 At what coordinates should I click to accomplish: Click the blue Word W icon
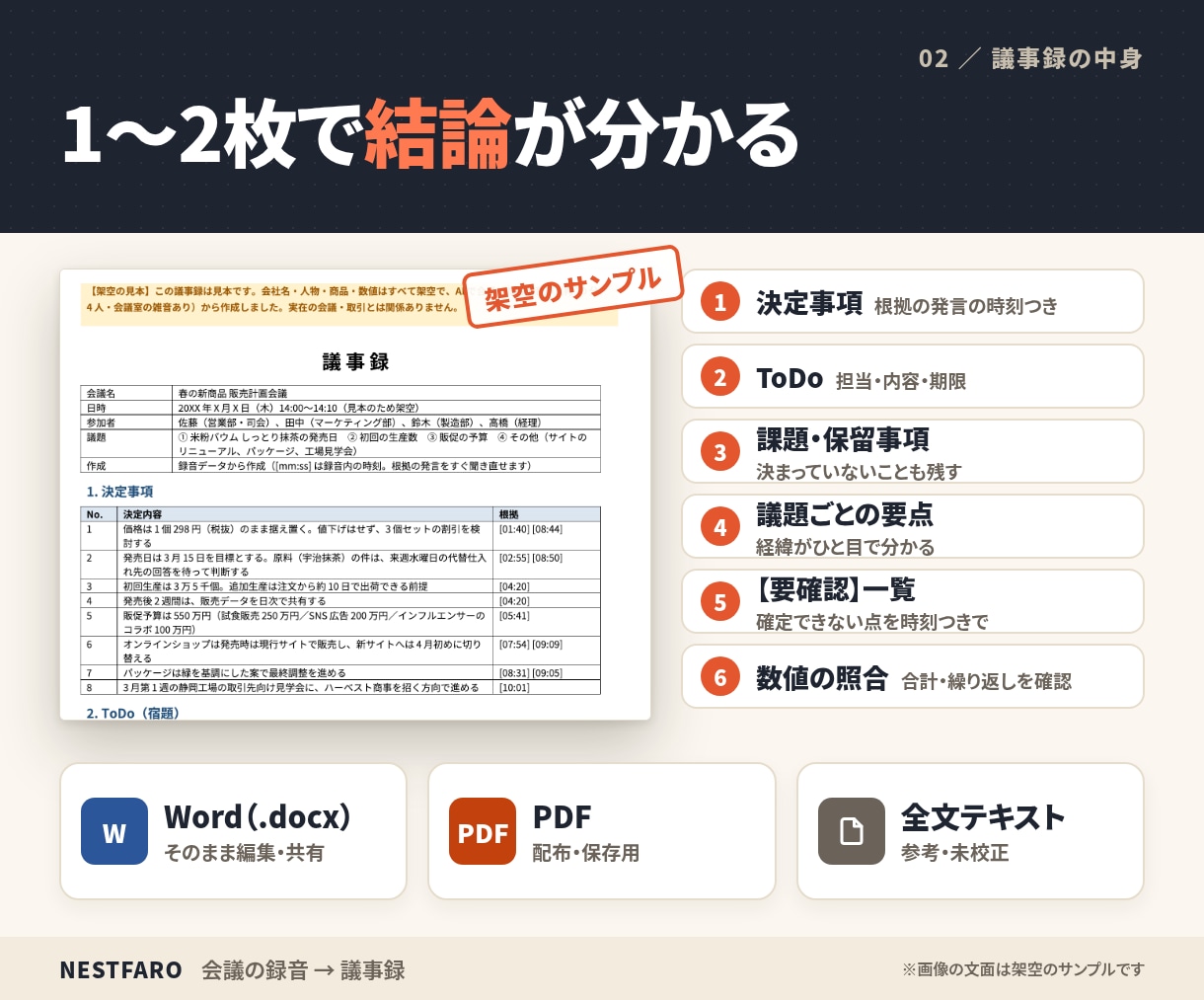point(114,831)
